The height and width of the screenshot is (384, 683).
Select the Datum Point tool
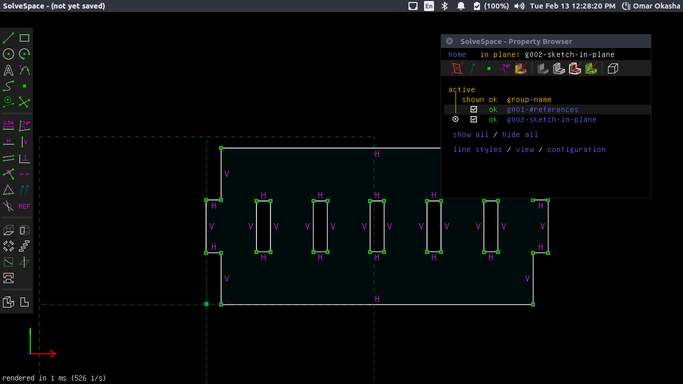click(24, 86)
